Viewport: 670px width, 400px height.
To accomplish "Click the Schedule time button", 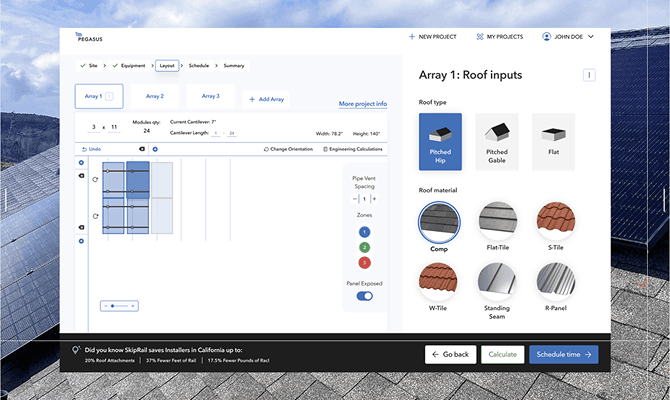I will click(x=563, y=354).
